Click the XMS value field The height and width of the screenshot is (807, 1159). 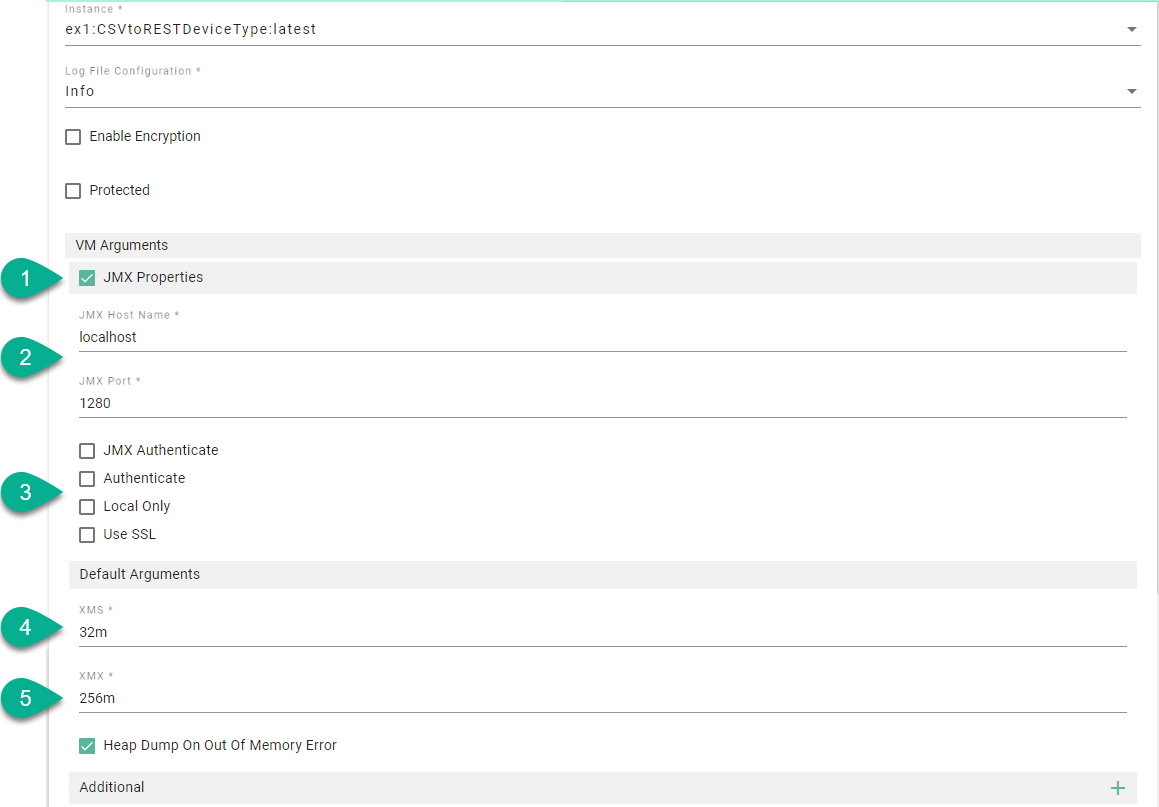(600, 633)
